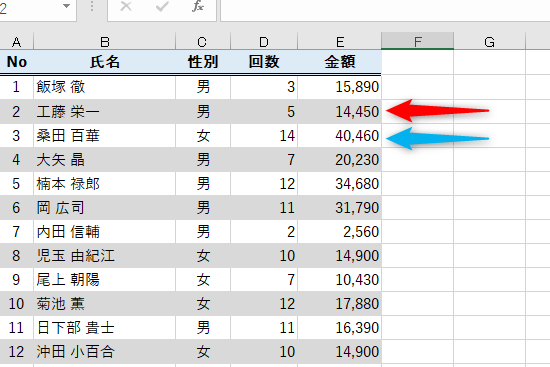This screenshot has height=367, width=550.
Task: Select column G header
Action: click(490, 41)
